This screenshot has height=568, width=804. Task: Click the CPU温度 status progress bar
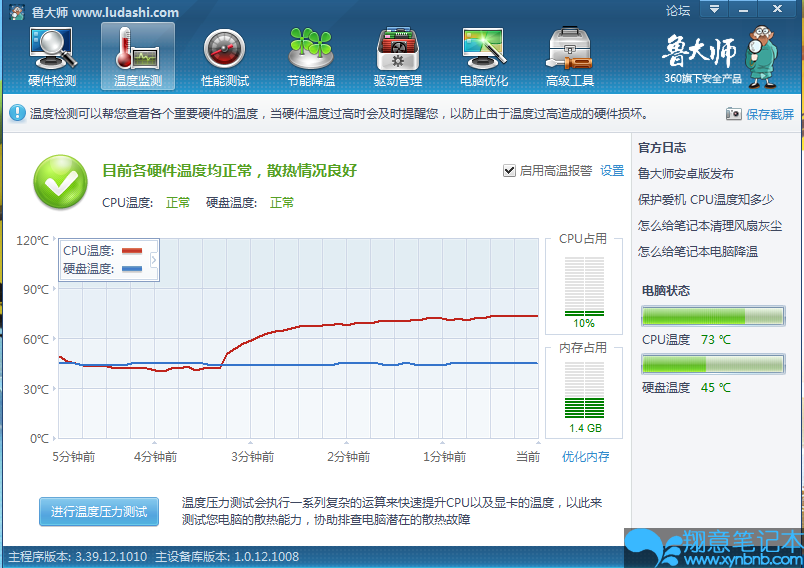click(x=712, y=317)
